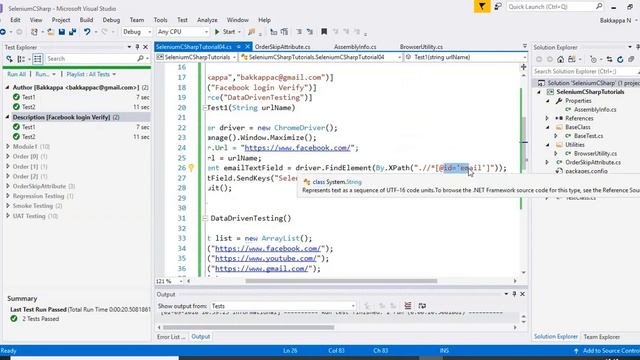Click the Start debugging button

225,31
